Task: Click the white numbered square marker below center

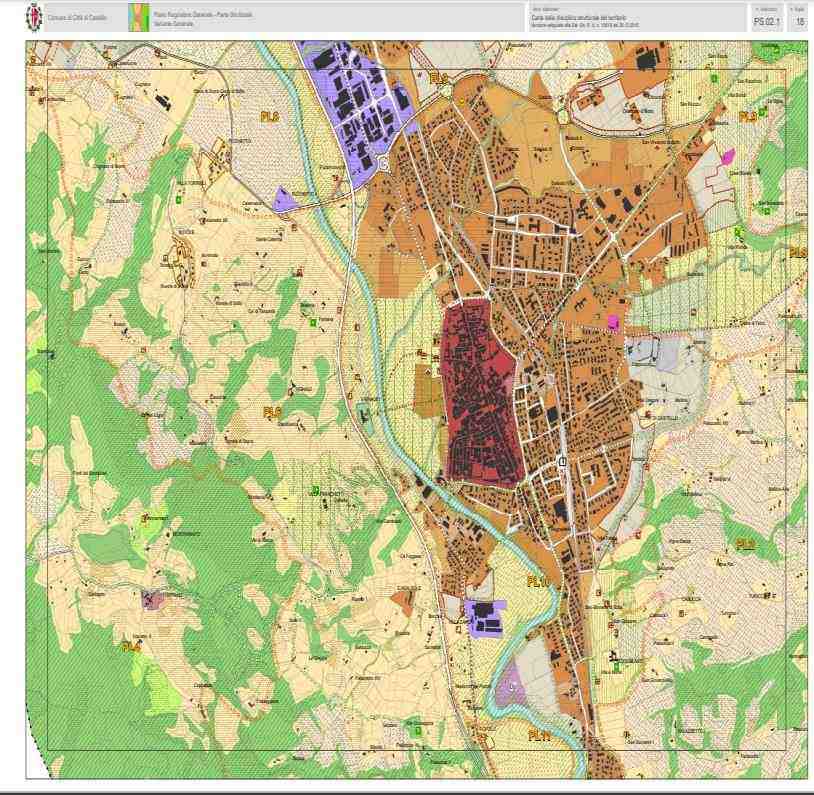Action: pyautogui.click(x=562, y=462)
